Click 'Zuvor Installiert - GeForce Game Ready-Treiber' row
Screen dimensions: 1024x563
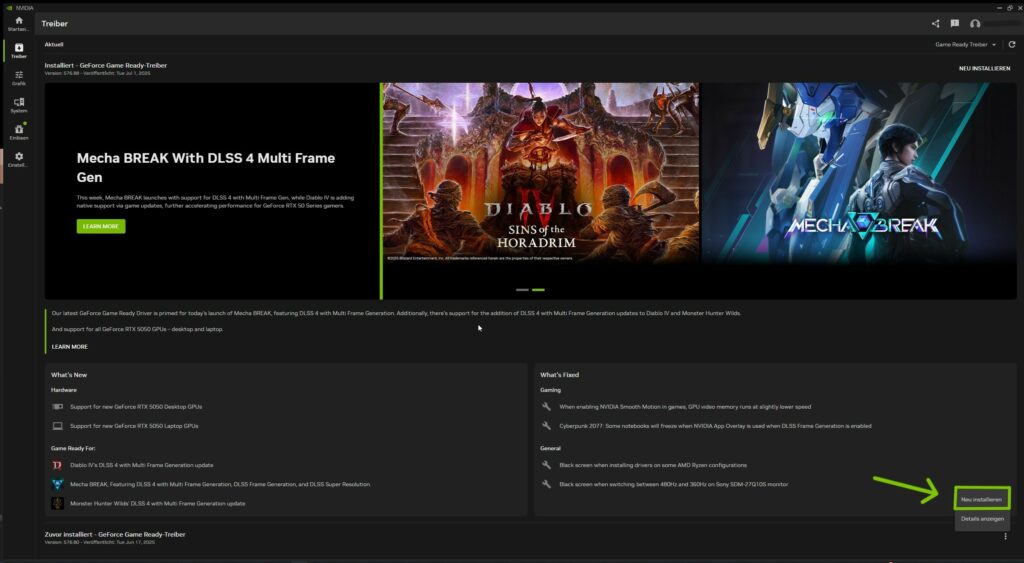point(115,534)
